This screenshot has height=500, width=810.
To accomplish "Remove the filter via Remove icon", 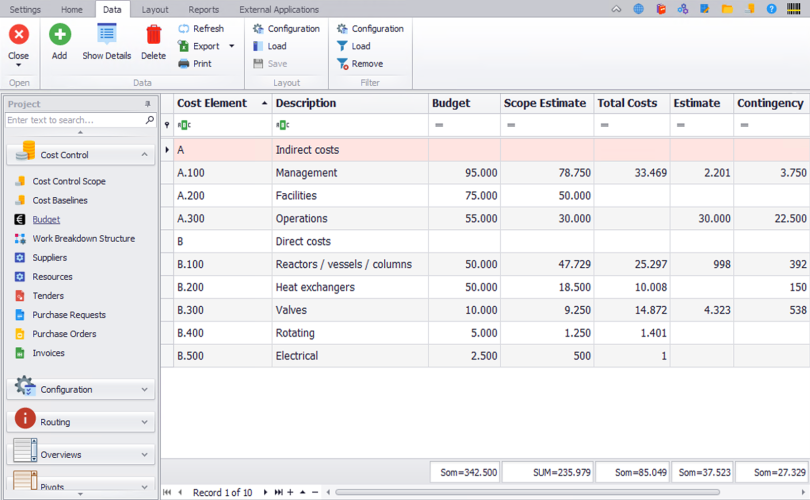I will pyautogui.click(x=343, y=64).
